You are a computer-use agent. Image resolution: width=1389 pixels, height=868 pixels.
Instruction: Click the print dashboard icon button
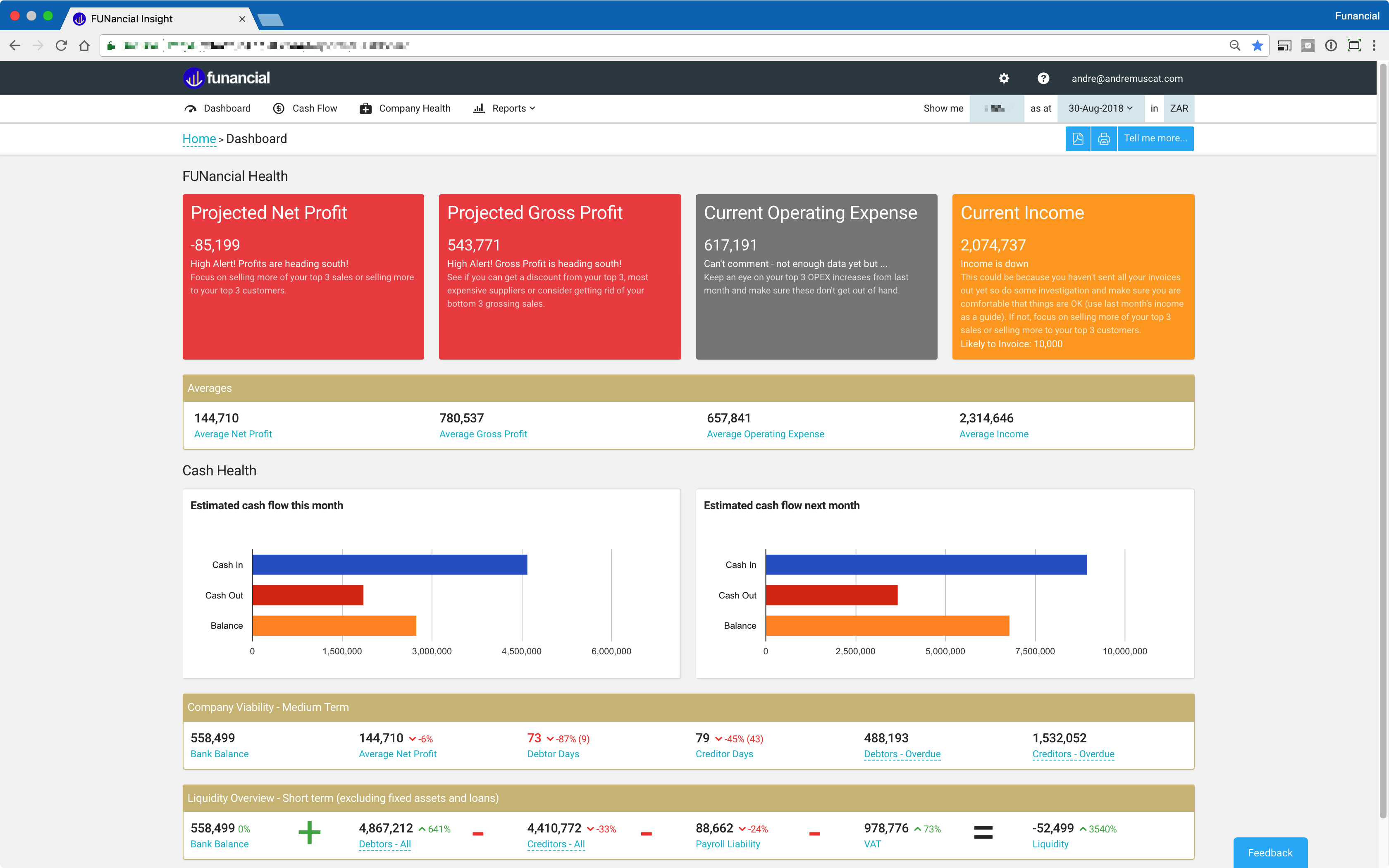[1104, 139]
